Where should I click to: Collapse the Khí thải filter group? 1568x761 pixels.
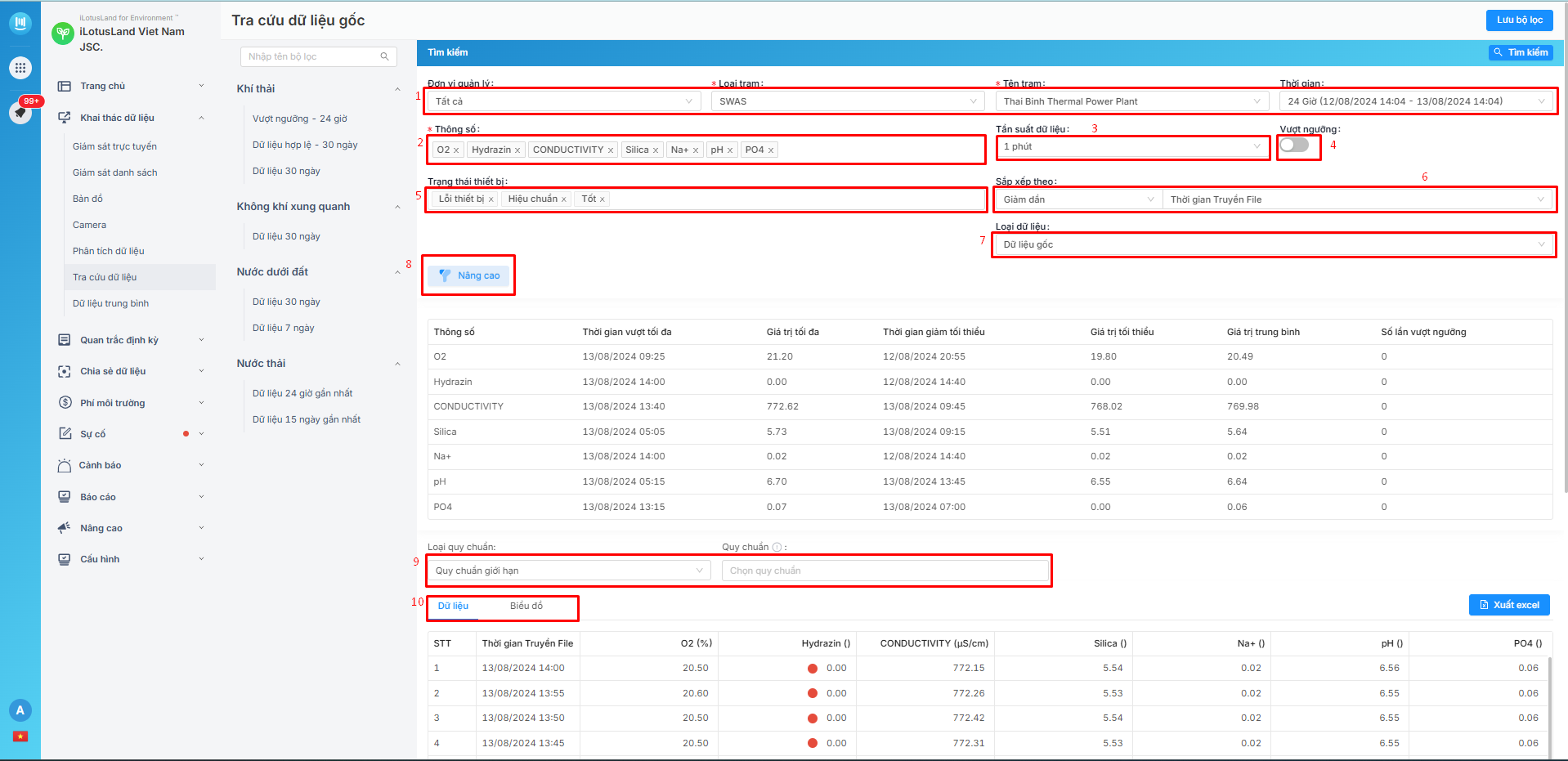pos(398,89)
